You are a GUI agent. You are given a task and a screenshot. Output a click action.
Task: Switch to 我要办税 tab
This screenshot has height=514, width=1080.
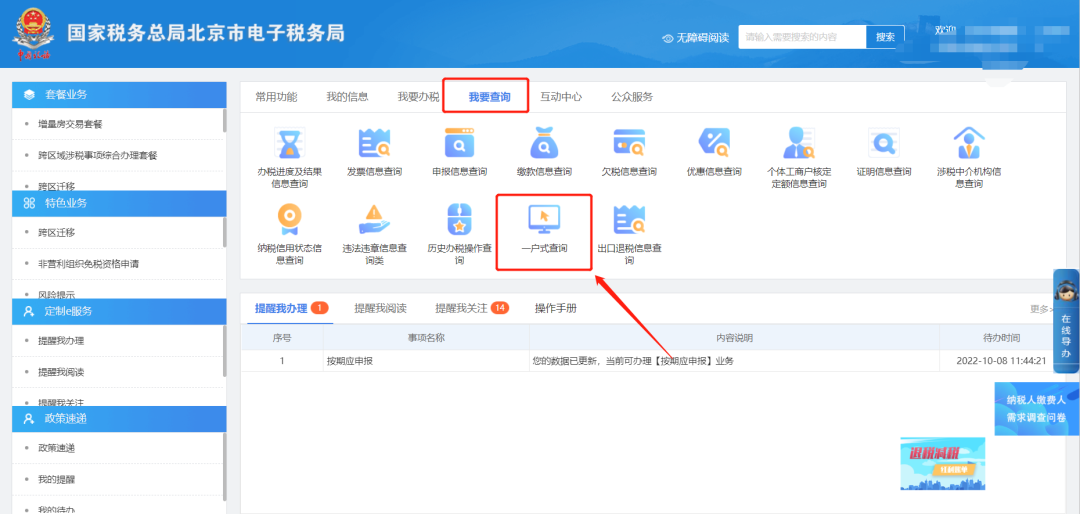click(418, 96)
